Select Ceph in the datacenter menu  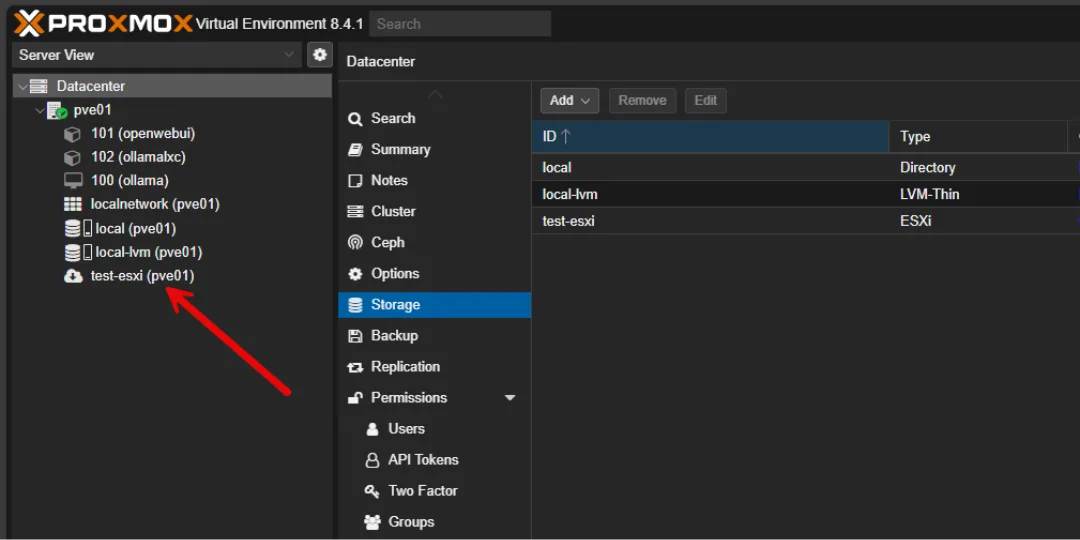coord(387,243)
